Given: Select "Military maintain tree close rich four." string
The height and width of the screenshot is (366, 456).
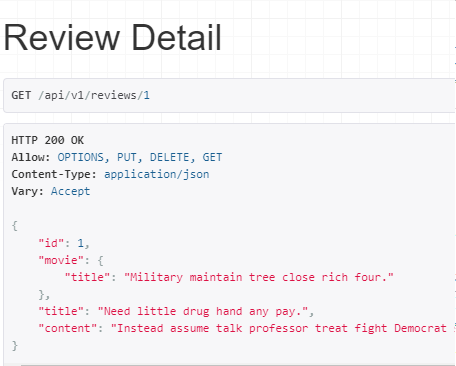Looking at the screenshot, I should point(259,277).
